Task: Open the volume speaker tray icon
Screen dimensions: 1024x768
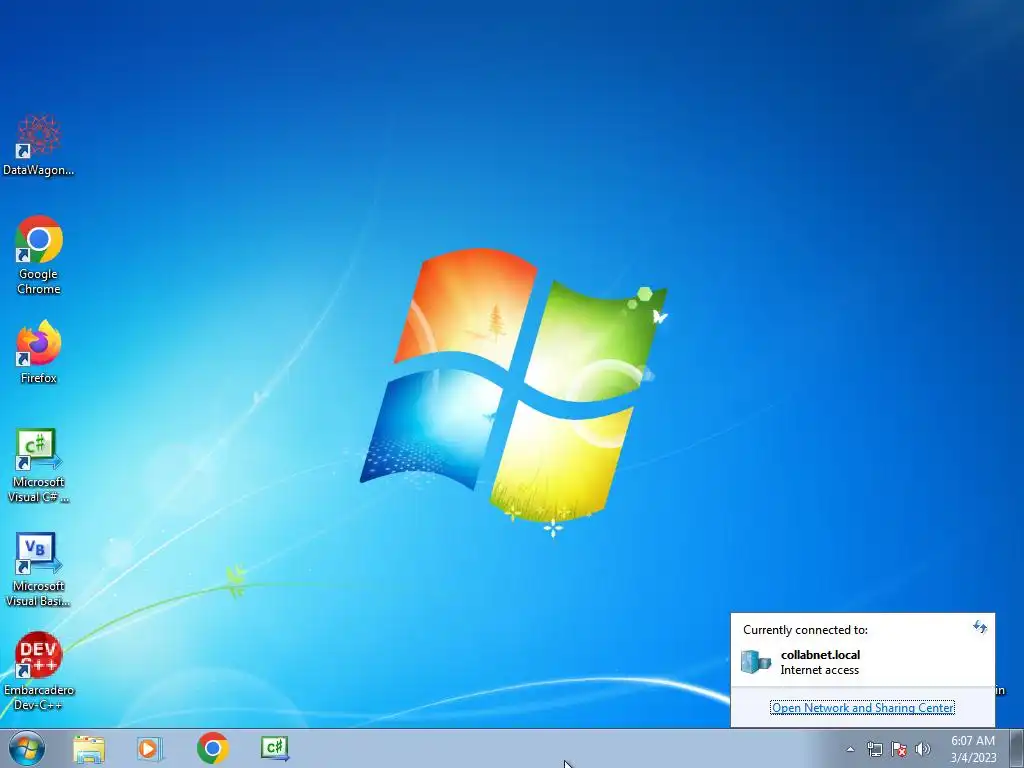Action: (x=923, y=749)
